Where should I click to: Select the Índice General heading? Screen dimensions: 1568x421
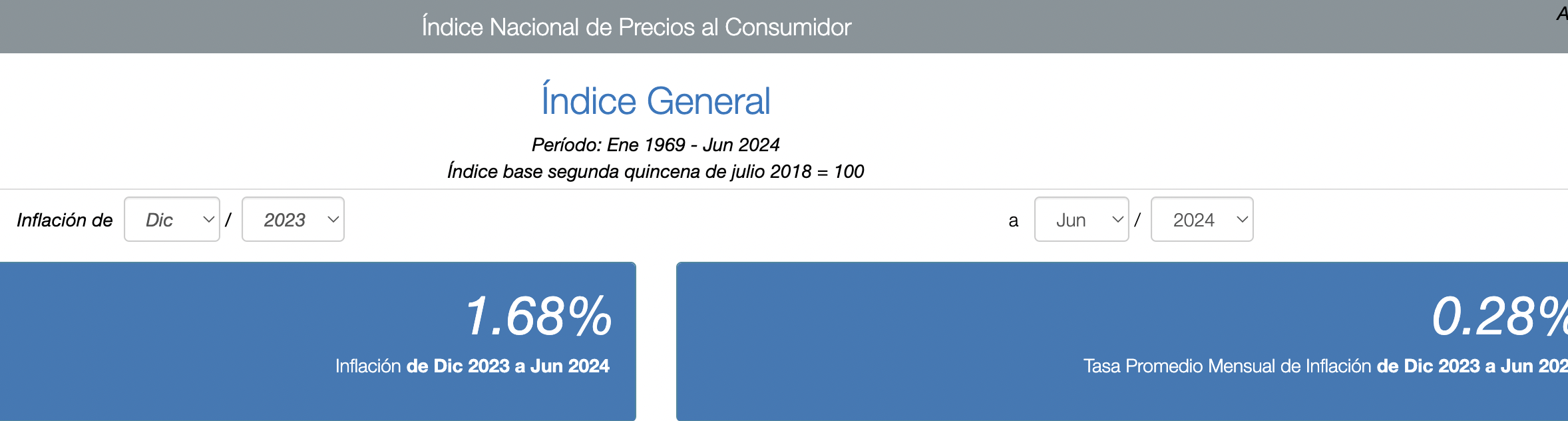click(x=656, y=101)
